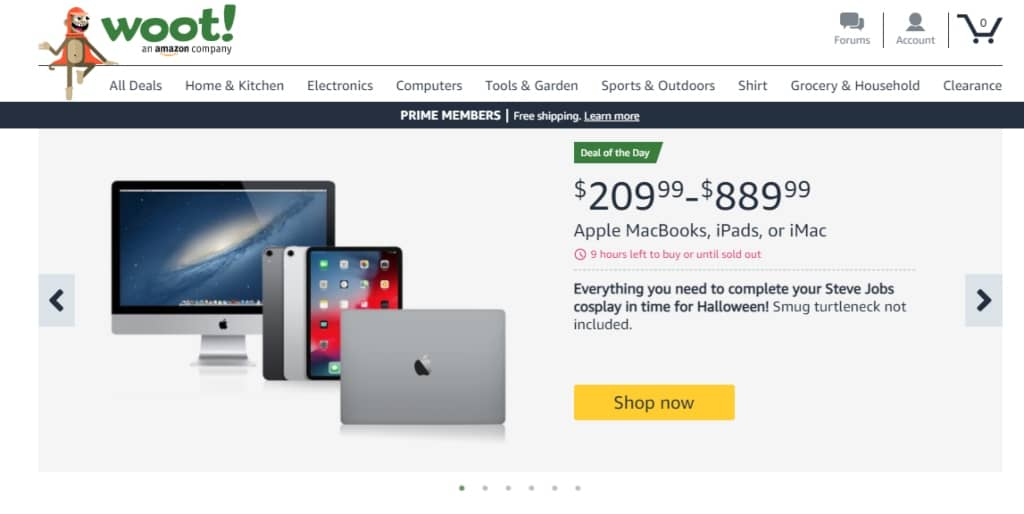This screenshot has width=1024, height=514.
Task: Open the Home & Kitchen category
Action: pyautogui.click(x=234, y=86)
